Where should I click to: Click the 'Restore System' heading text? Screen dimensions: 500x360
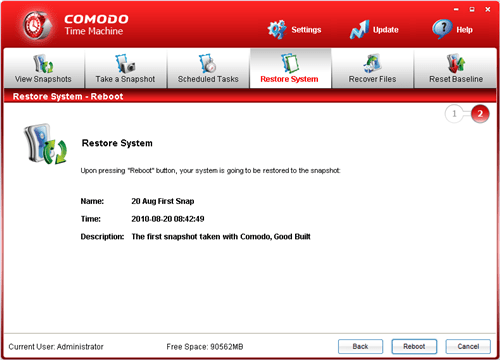tap(117, 143)
